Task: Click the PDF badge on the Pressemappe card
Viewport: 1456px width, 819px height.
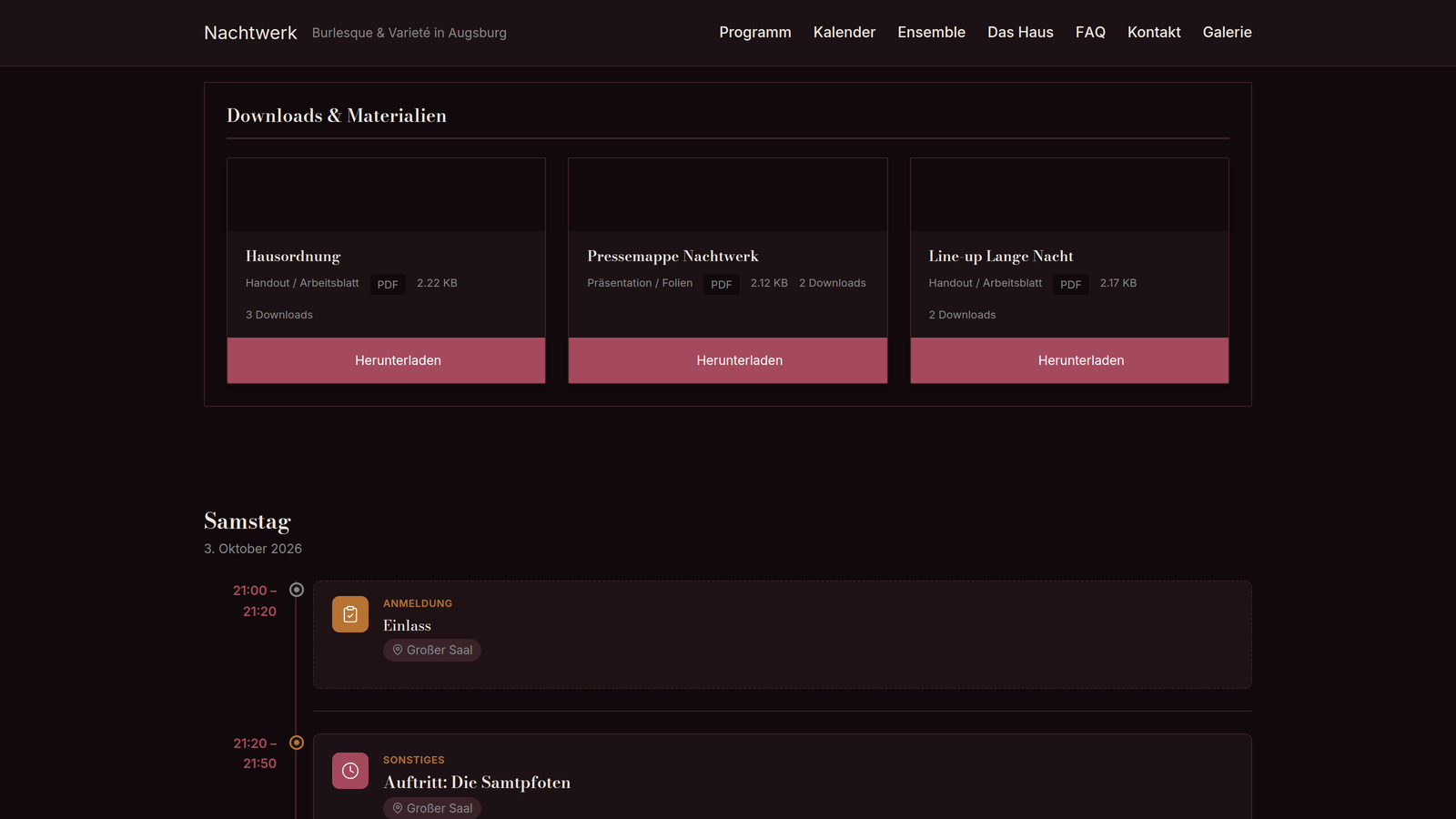Action: tap(722, 284)
